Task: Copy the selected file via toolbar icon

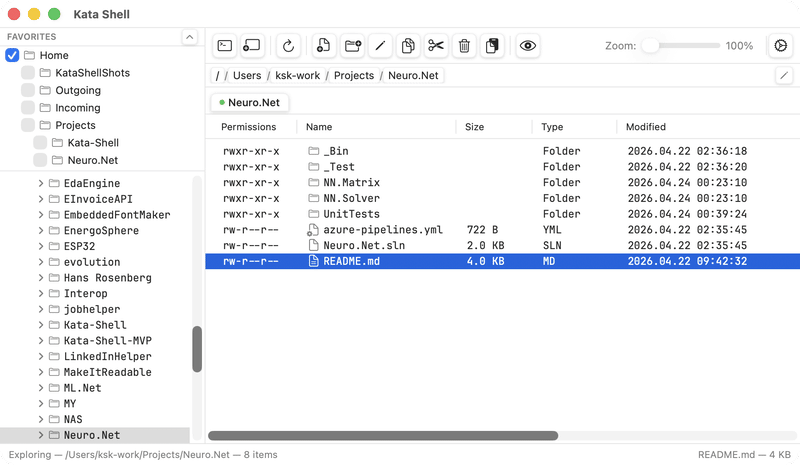Action: pos(408,46)
